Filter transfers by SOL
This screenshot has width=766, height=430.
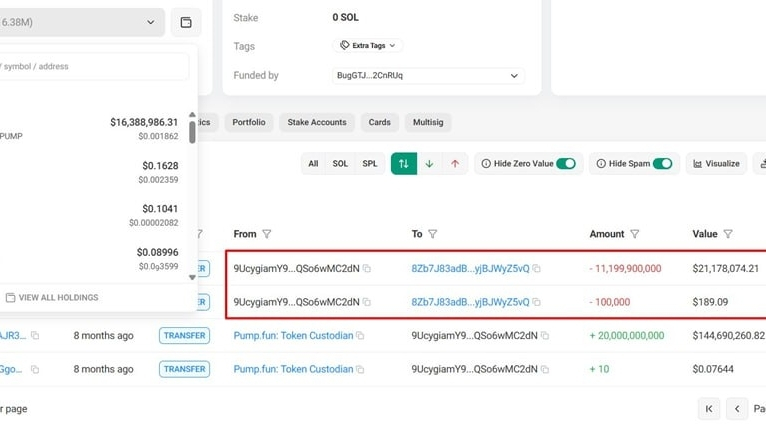[340, 164]
